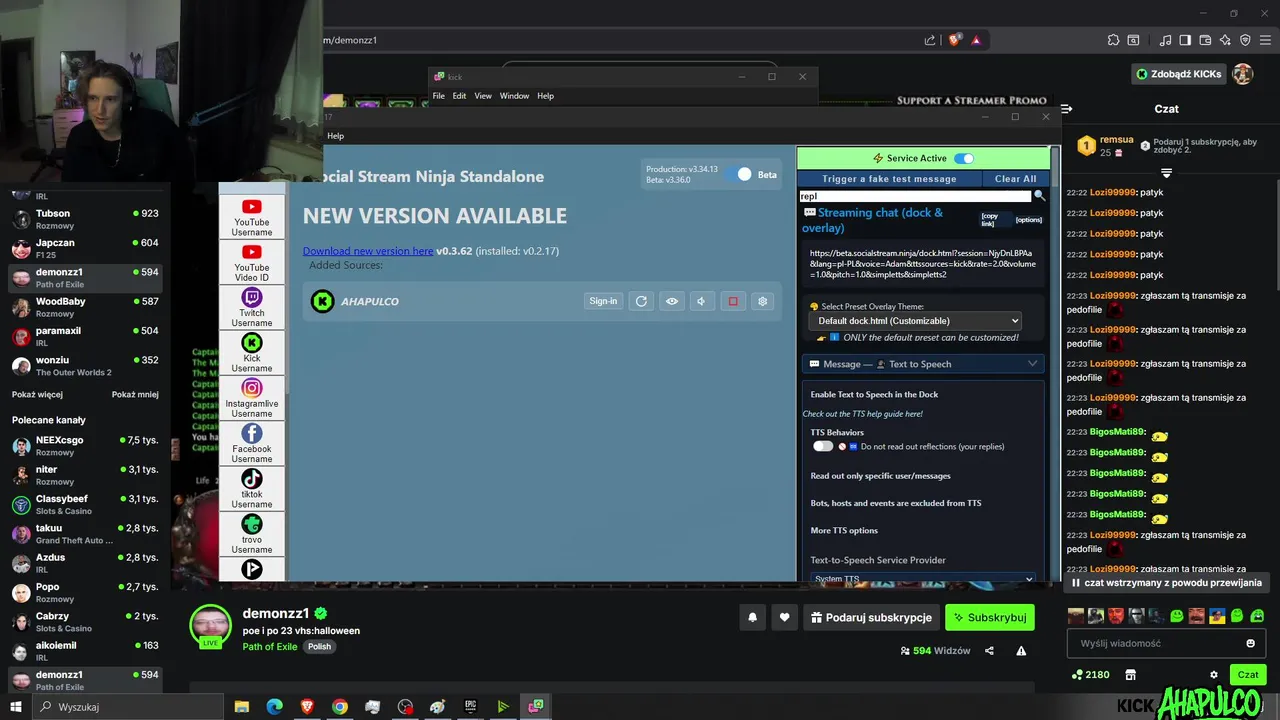Toggle visibility eye for AHAPULCO source

pos(672,301)
